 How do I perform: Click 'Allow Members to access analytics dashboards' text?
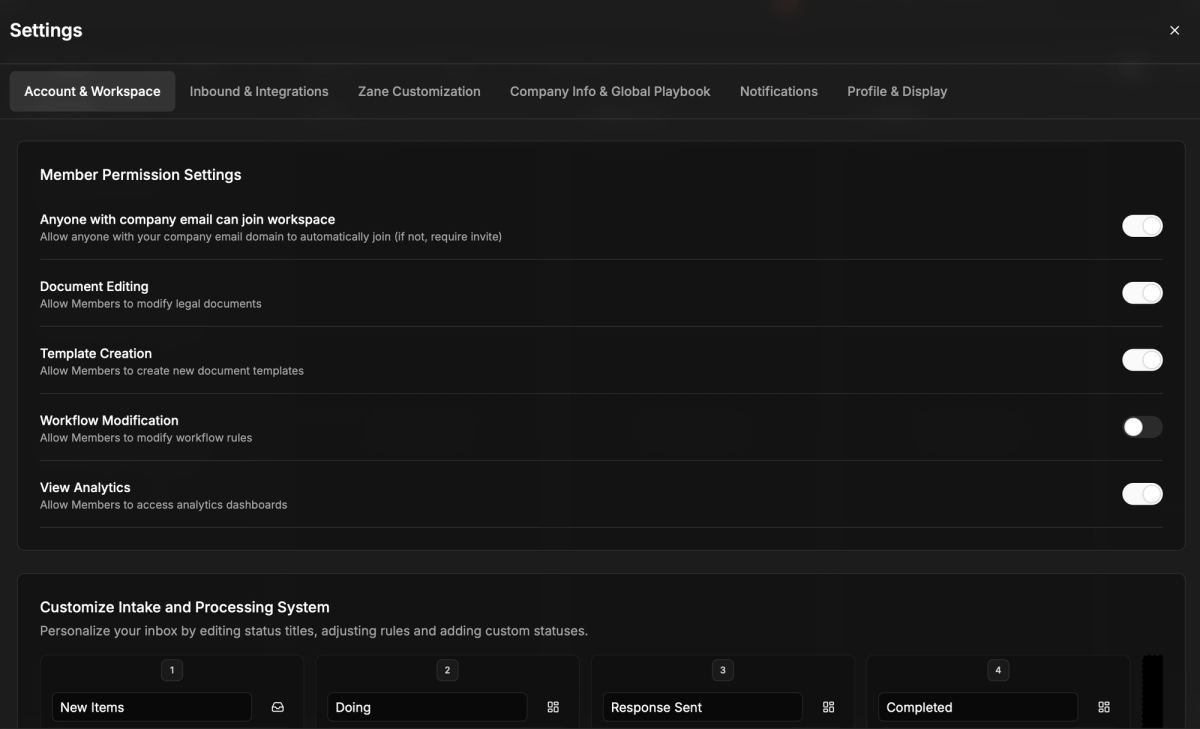[x=164, y=505]
